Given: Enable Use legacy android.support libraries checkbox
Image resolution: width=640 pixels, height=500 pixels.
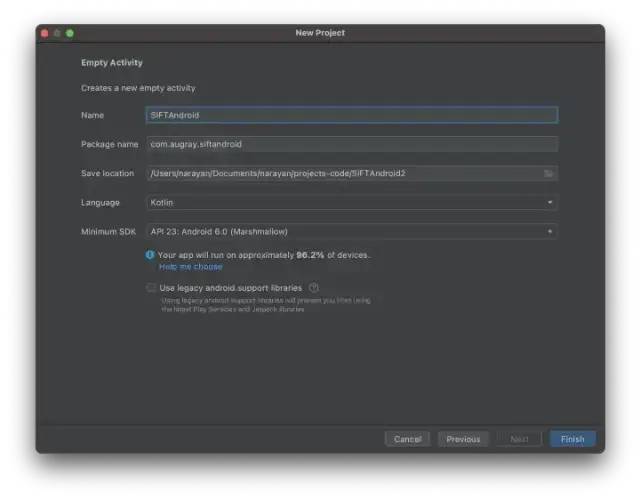Looking at the screenshot, I should (151, 288).
